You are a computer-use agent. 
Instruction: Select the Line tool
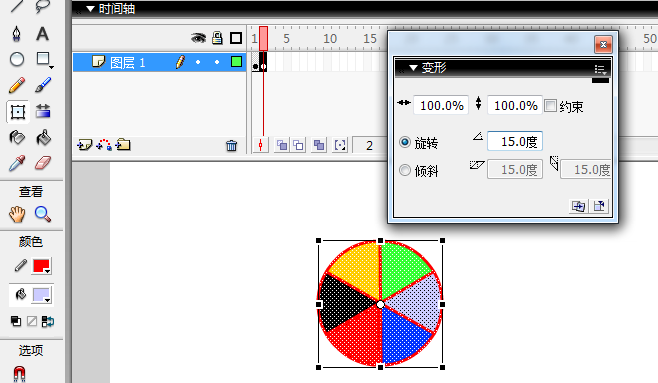tap(17, 6)
